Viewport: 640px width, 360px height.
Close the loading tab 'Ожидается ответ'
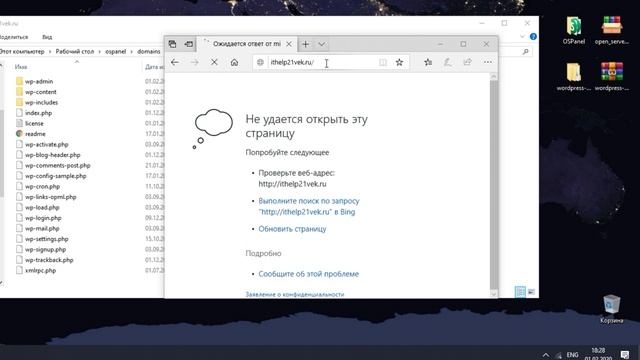(x=289, y=44)
